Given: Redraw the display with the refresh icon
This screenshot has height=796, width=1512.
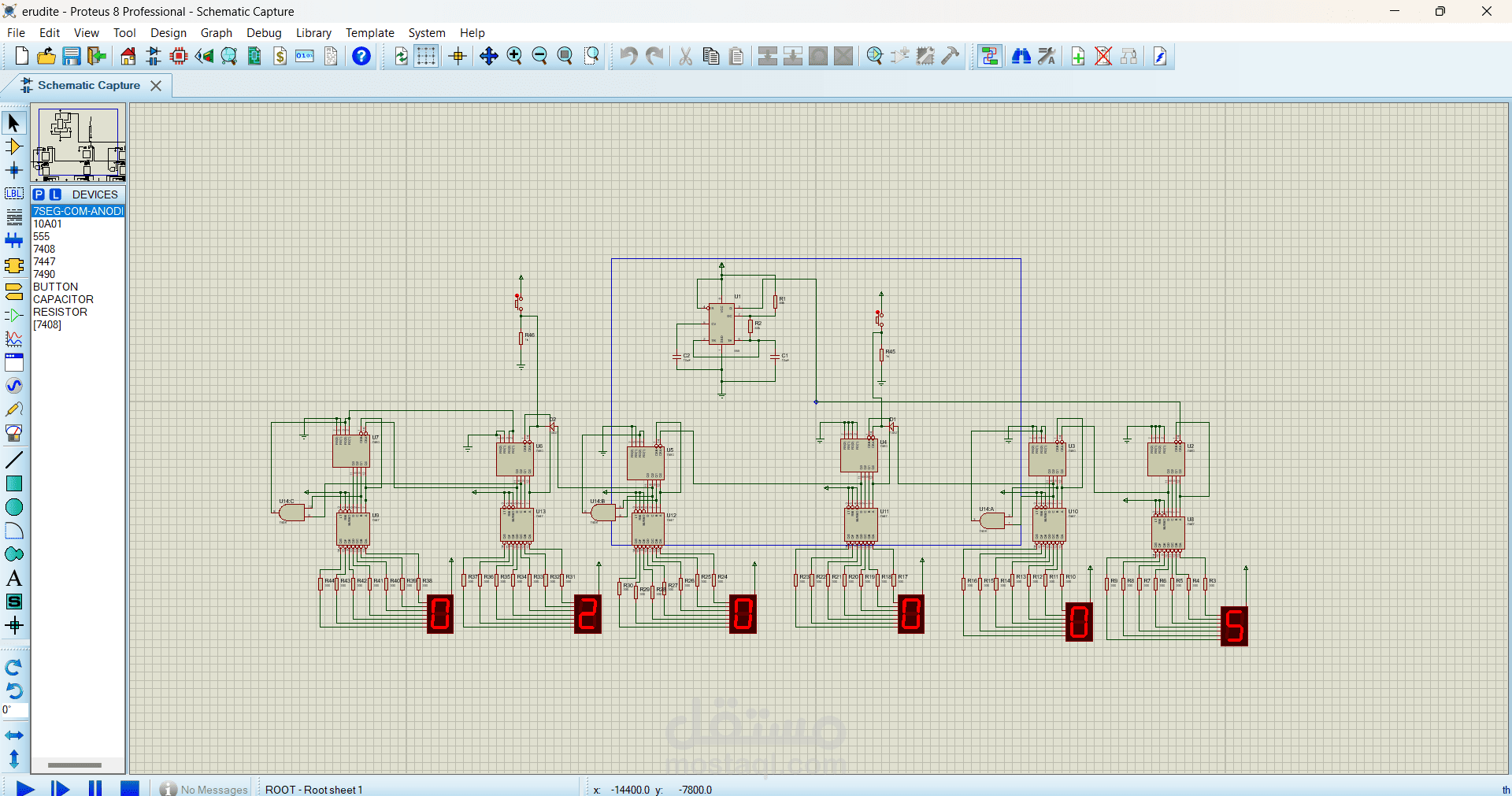Looking at the screenshot, I should point(401,56).
